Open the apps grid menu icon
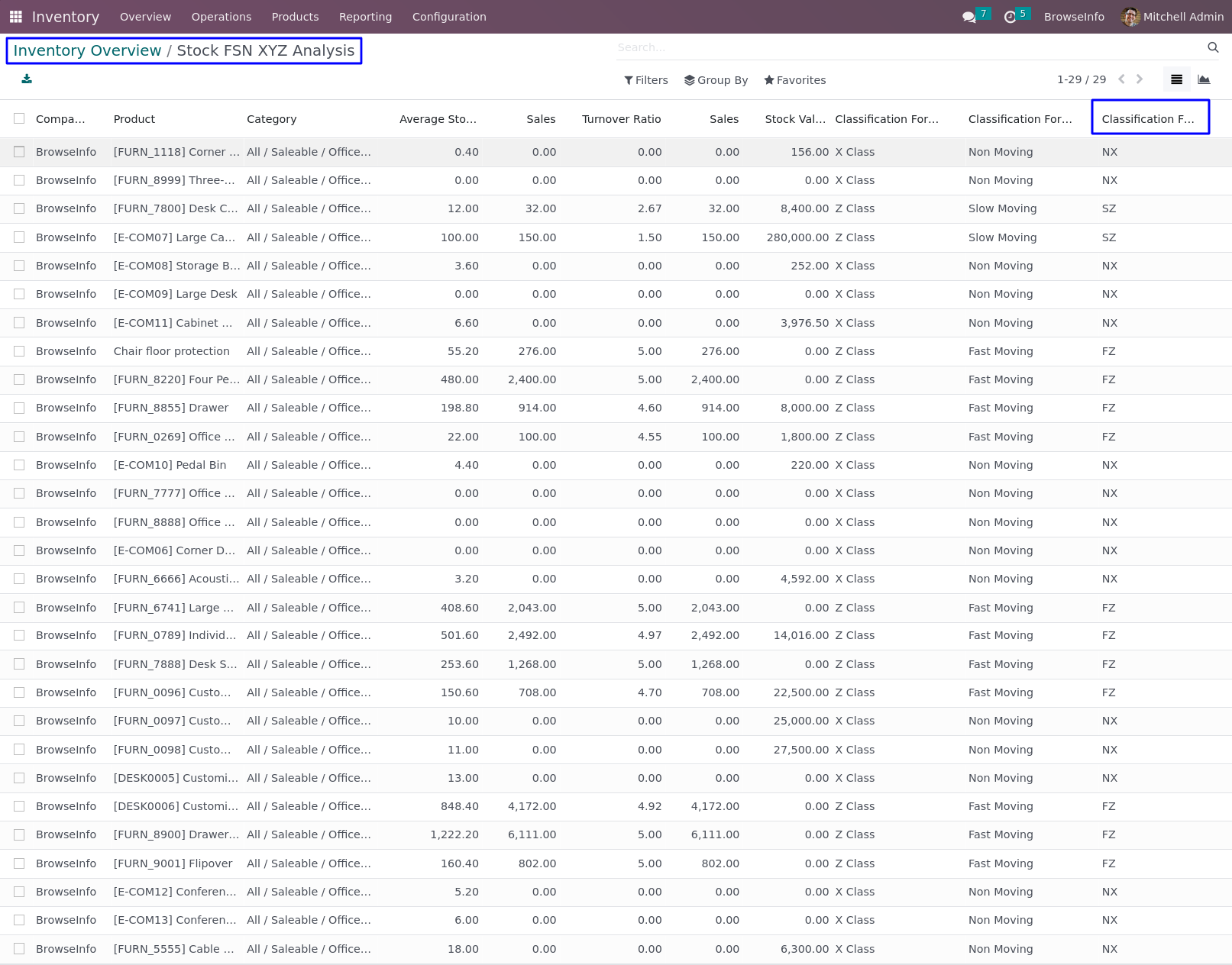 click(15, 17)
